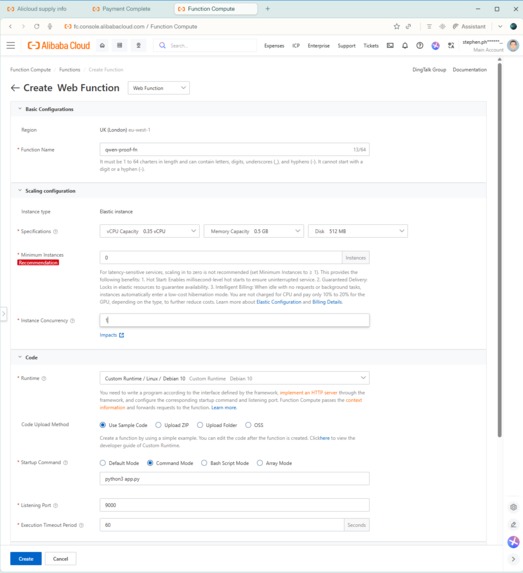Show help for Listening Port
Screen dimensions: 523x573
point(56,505)
